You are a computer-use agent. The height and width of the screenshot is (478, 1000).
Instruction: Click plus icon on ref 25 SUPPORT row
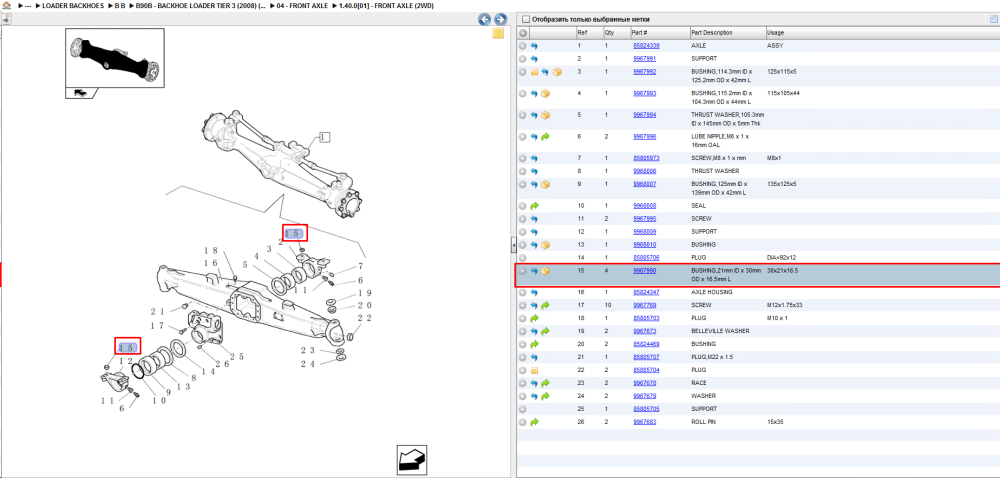coord(523,409)
